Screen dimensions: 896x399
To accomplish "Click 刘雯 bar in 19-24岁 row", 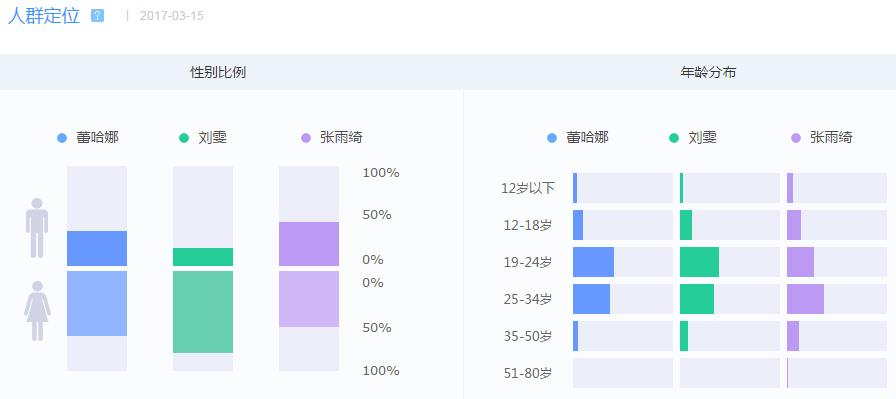I will [x=699, y=262].
